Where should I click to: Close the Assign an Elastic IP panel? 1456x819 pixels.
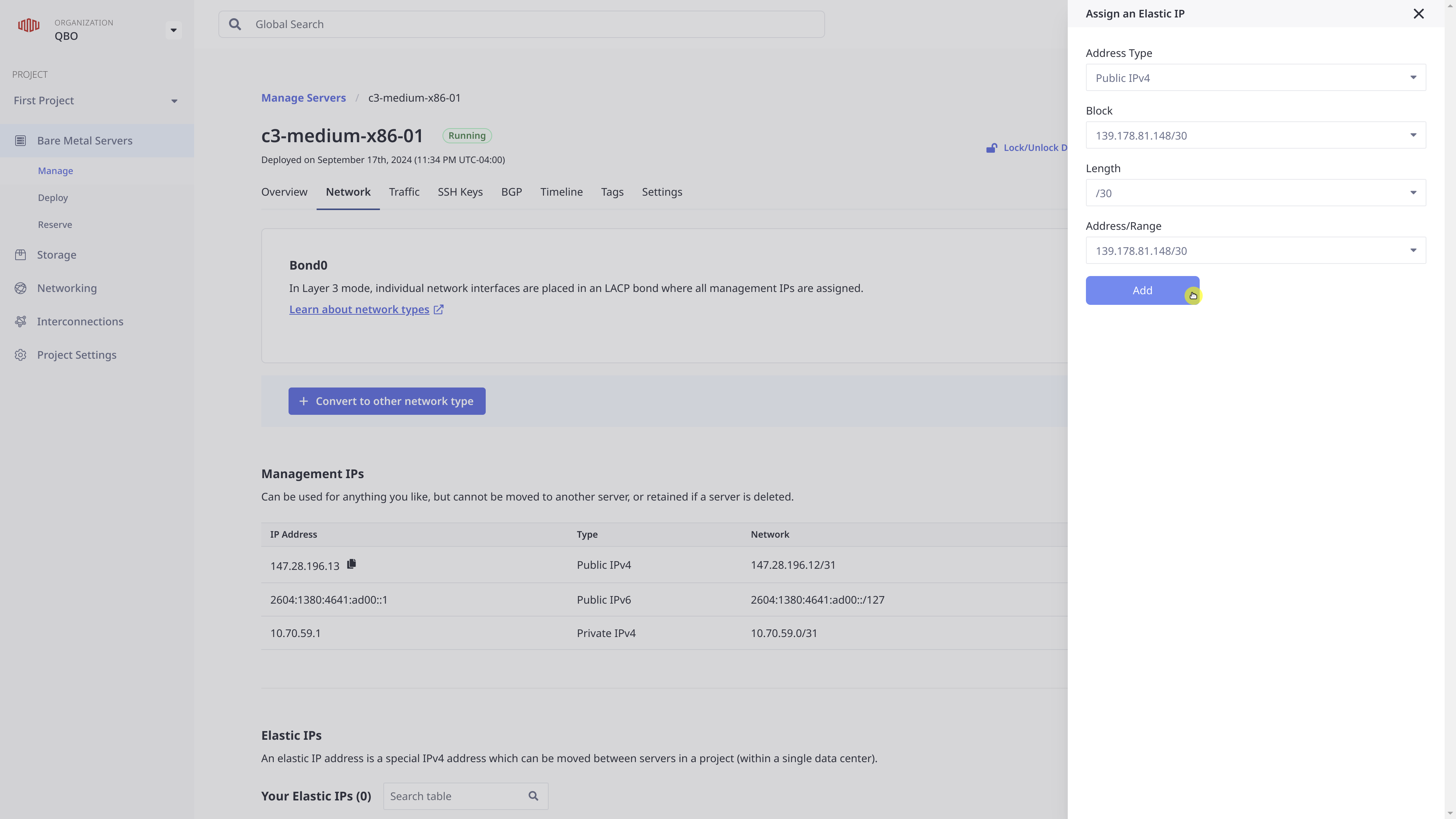point(1418,14)
